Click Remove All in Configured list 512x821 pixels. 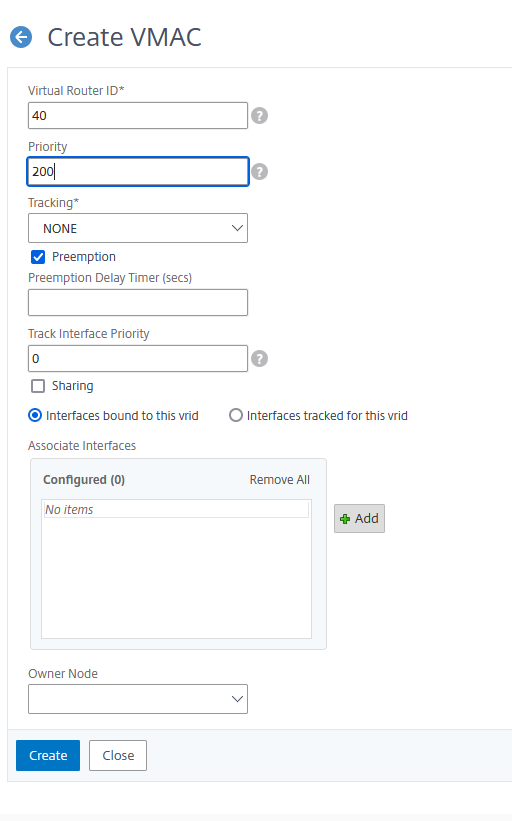click(x=280, y=480)
